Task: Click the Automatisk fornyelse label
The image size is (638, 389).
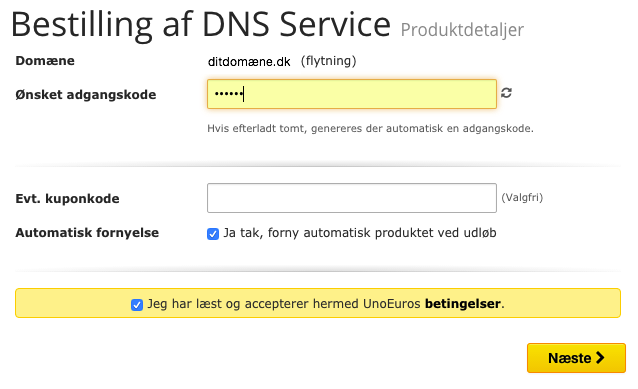Action: click(87, 233)
